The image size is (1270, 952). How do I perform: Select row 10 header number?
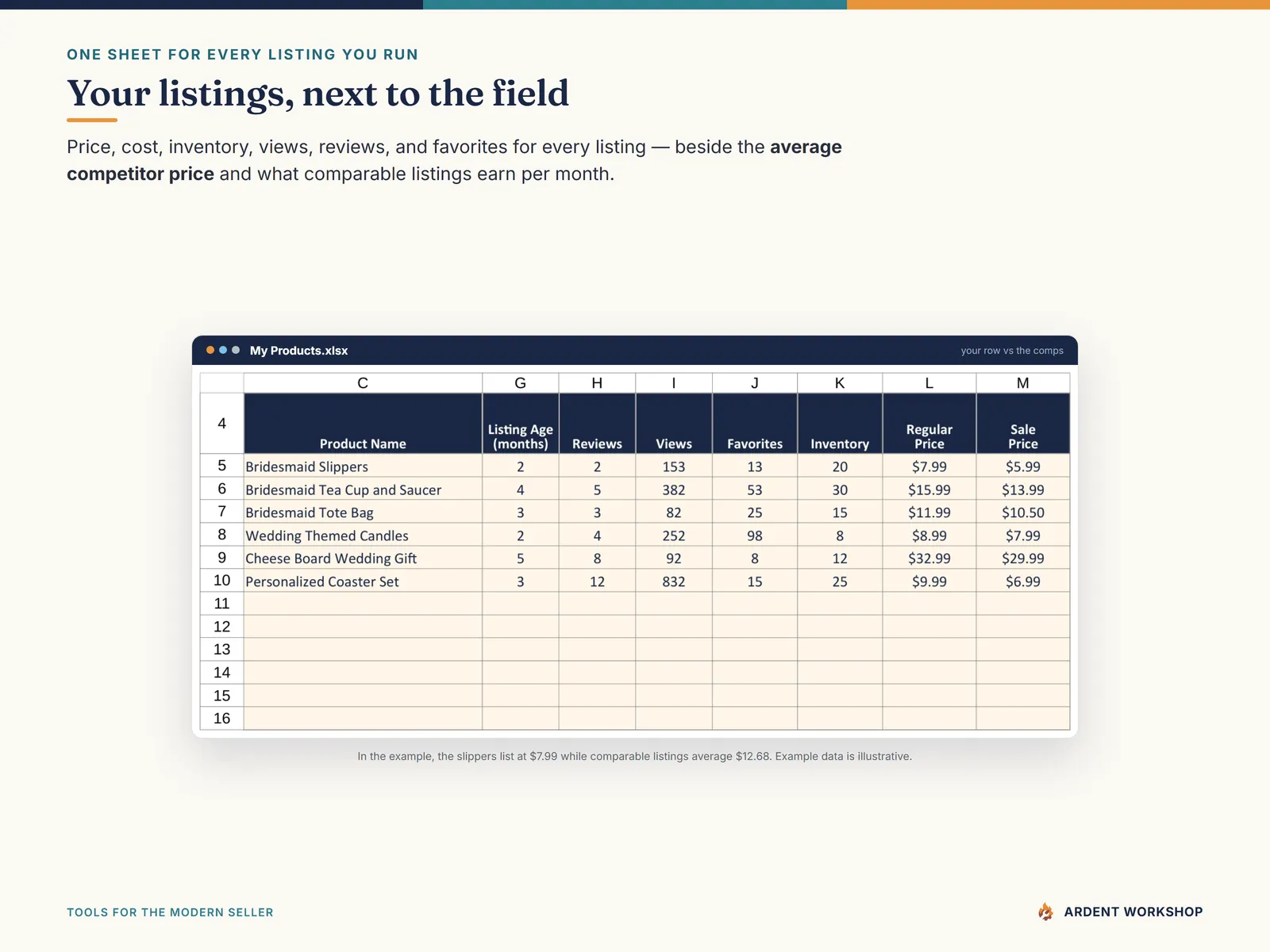tap(222, 581)
